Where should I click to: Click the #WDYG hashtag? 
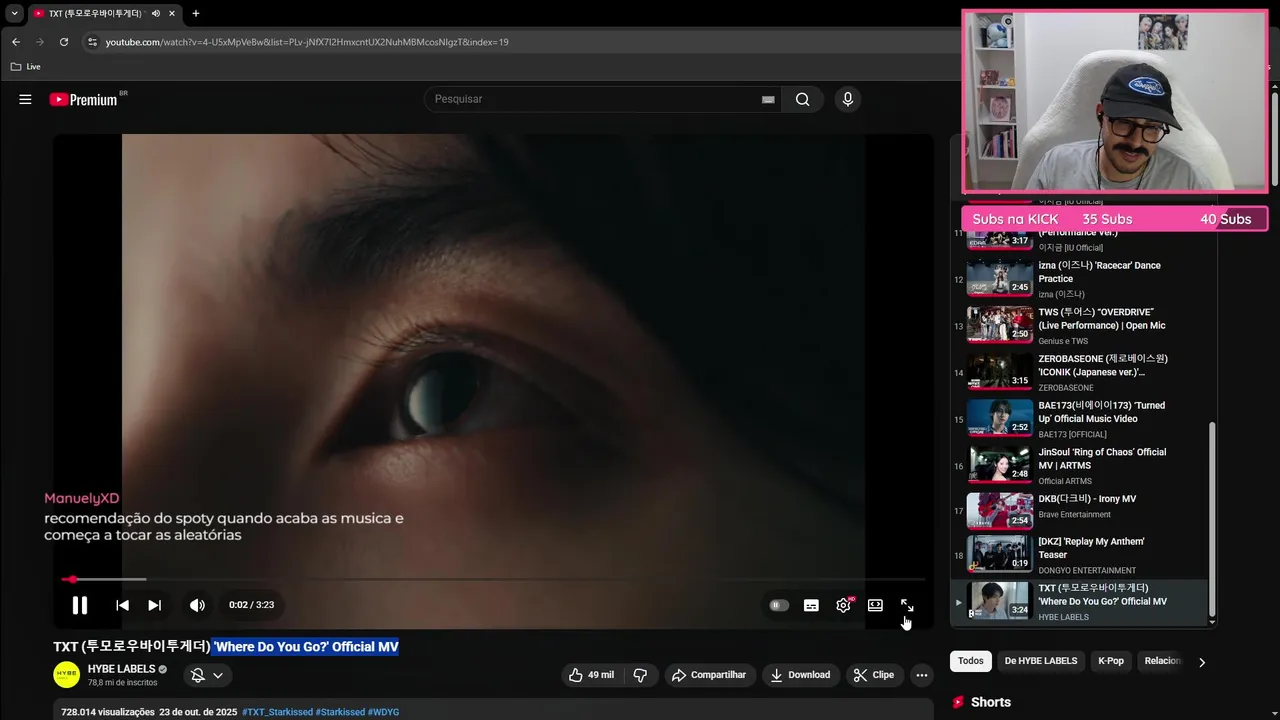pos(383,712)
